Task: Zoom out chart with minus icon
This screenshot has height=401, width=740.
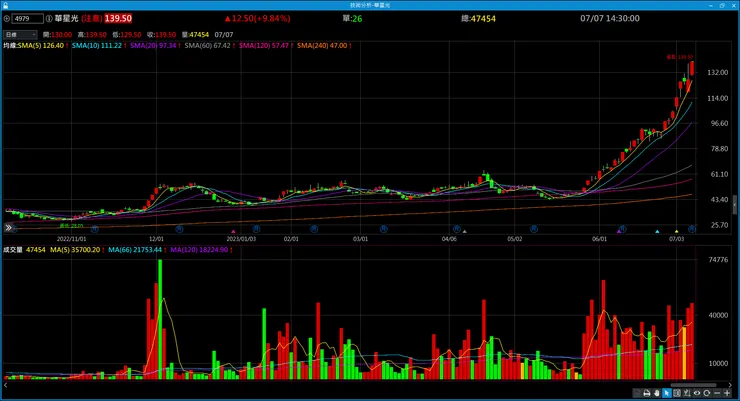Action: coord(717,393)
